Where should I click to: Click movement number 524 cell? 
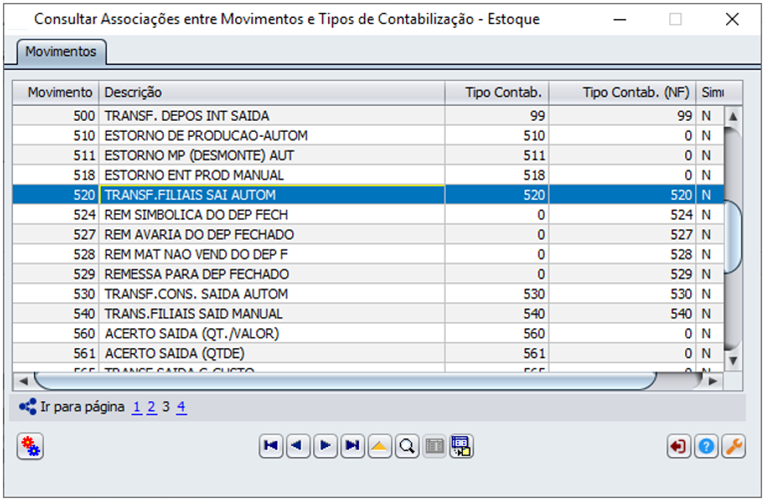click(56, 215)
